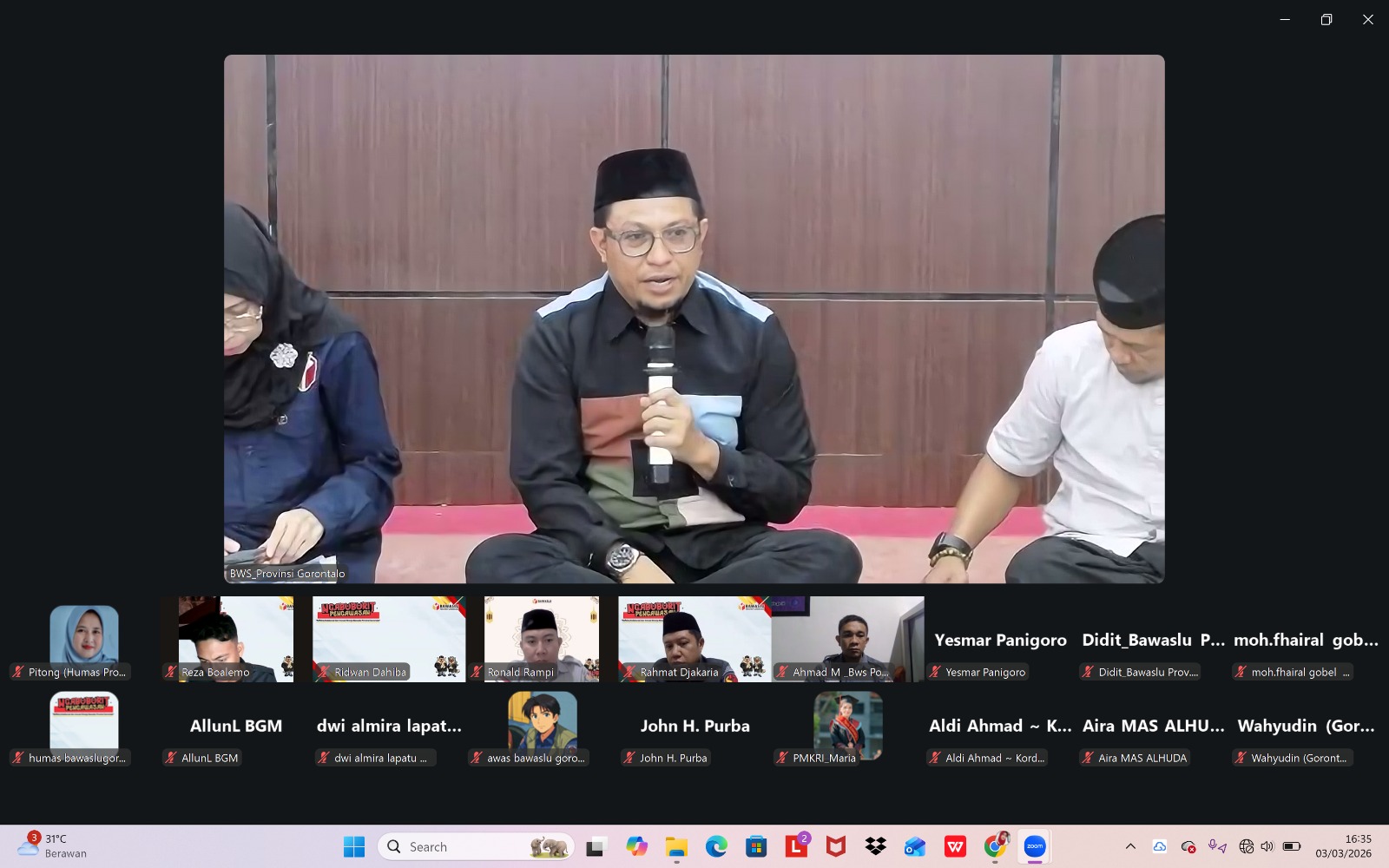Open Microsoft Store from the taskbar
The image size is (1389, 868).
pos(756,846)
